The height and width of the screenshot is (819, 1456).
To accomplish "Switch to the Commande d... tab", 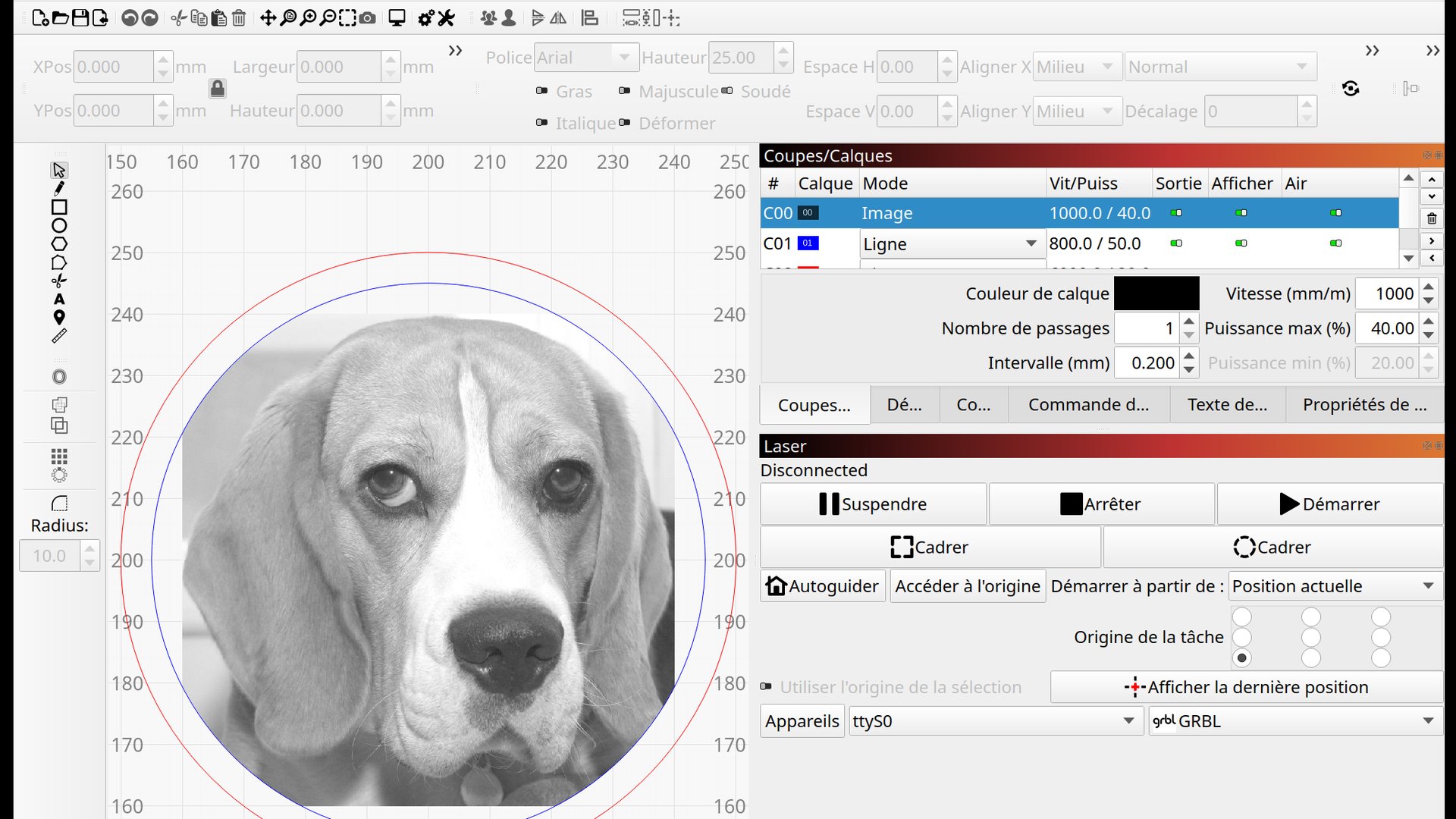I will [x=1088, y=405].
